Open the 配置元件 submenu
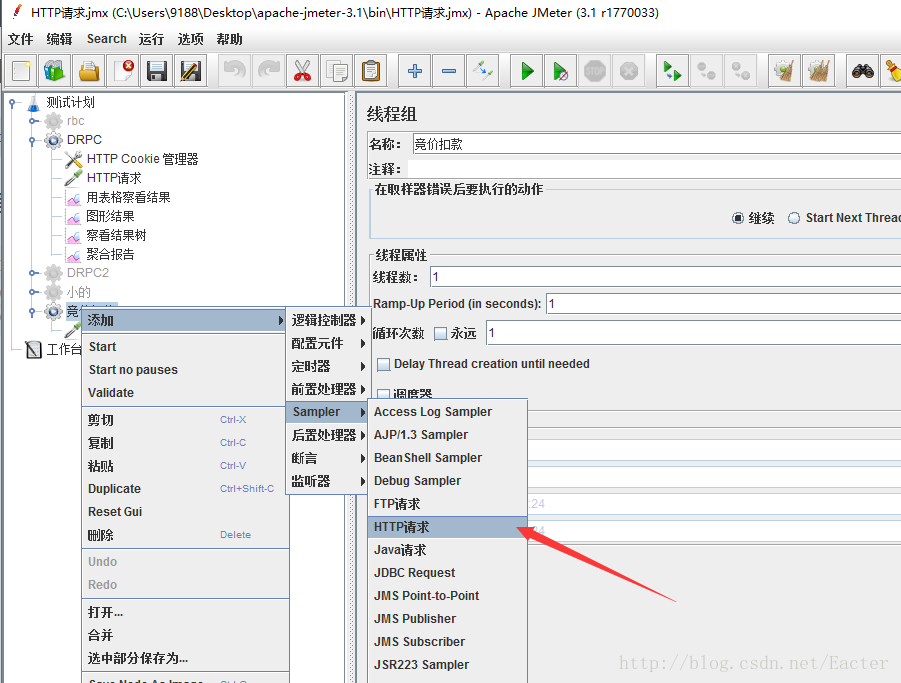This screenshot has width=901, height=683. click(x=328, y=344)
